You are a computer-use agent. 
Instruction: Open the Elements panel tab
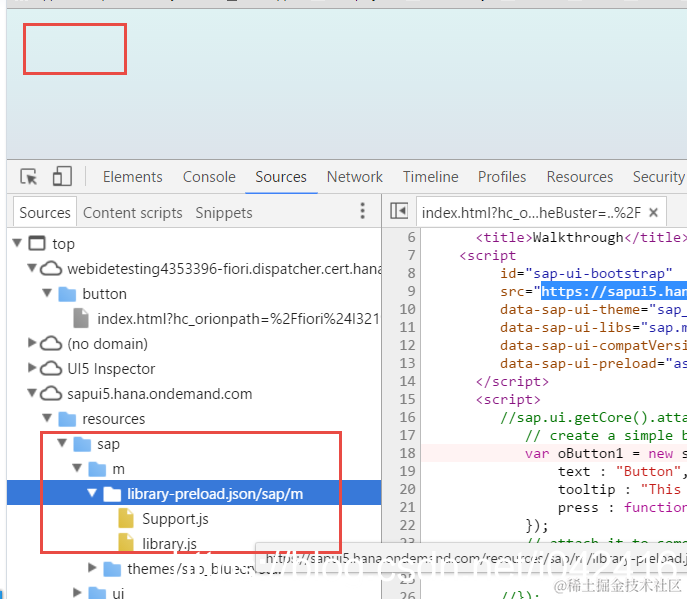133,177
